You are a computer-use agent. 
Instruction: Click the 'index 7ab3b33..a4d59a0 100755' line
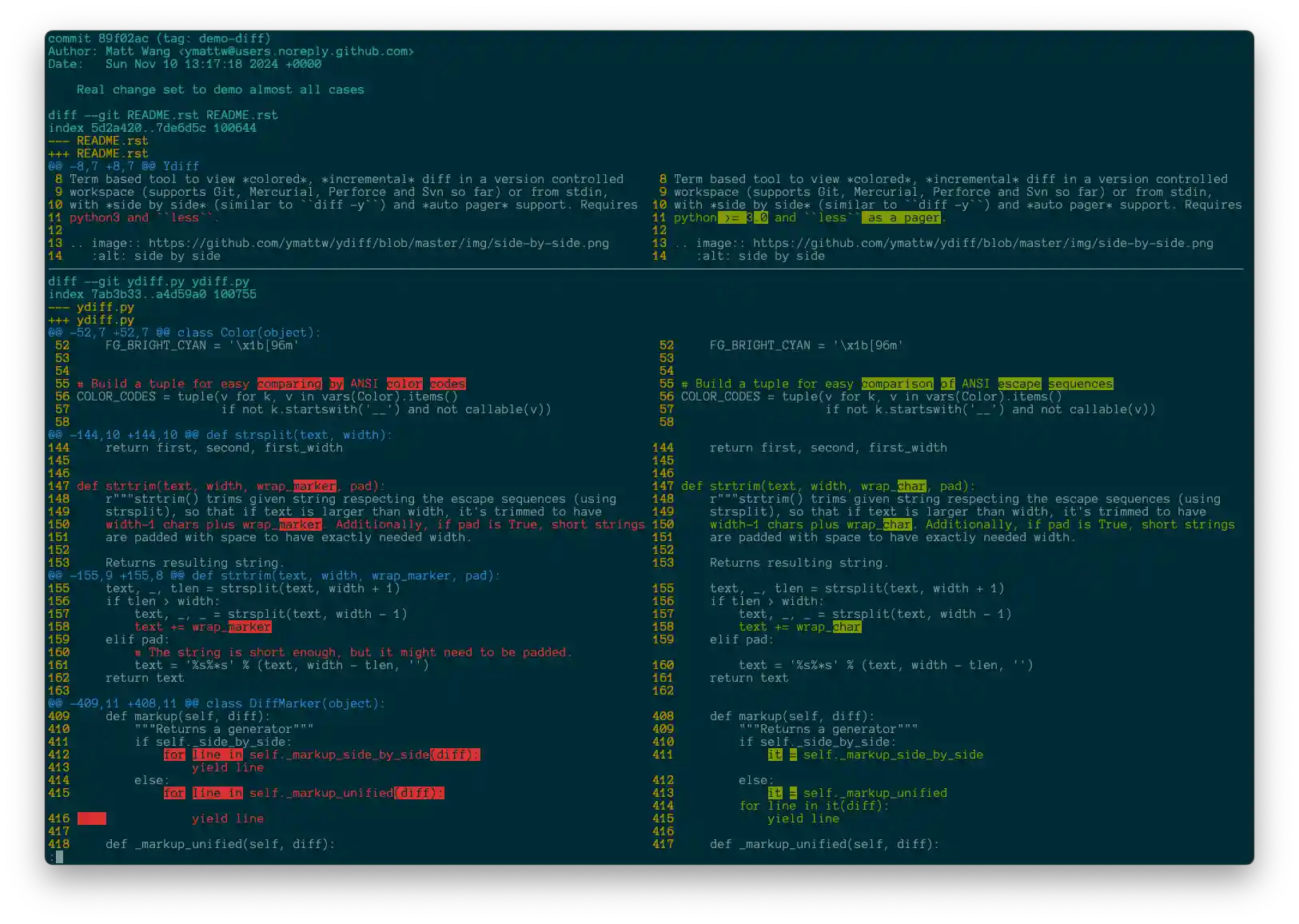[x=152, y=294]
